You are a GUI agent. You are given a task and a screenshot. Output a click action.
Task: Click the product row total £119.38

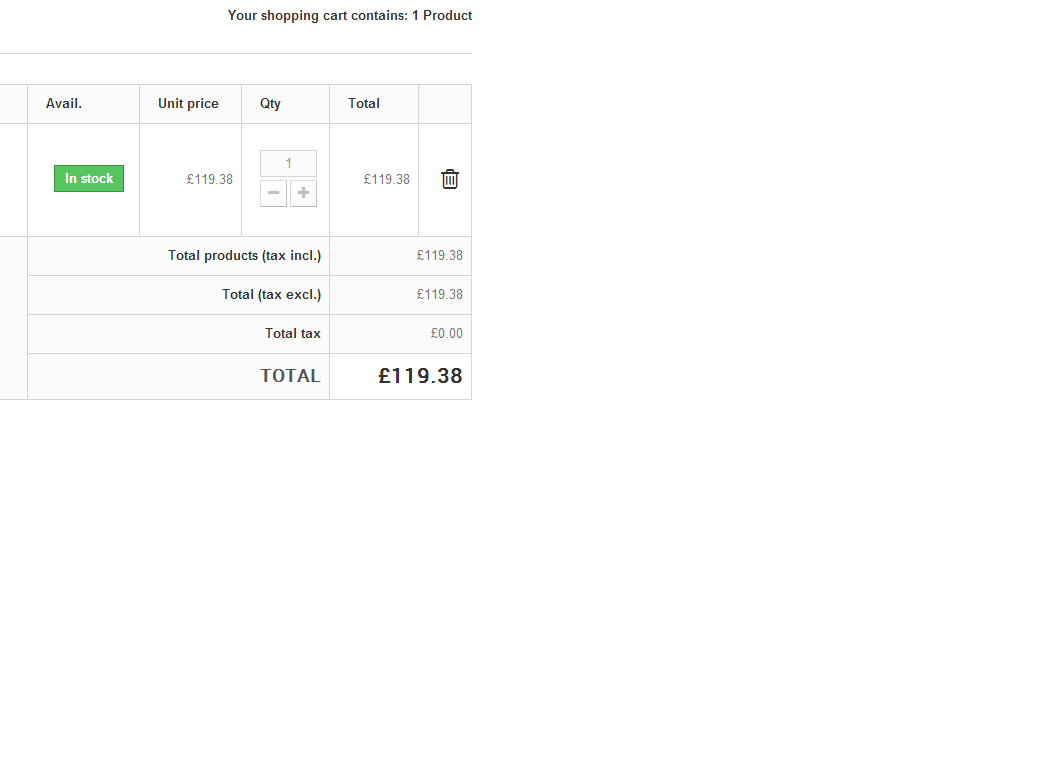[386, 179]
